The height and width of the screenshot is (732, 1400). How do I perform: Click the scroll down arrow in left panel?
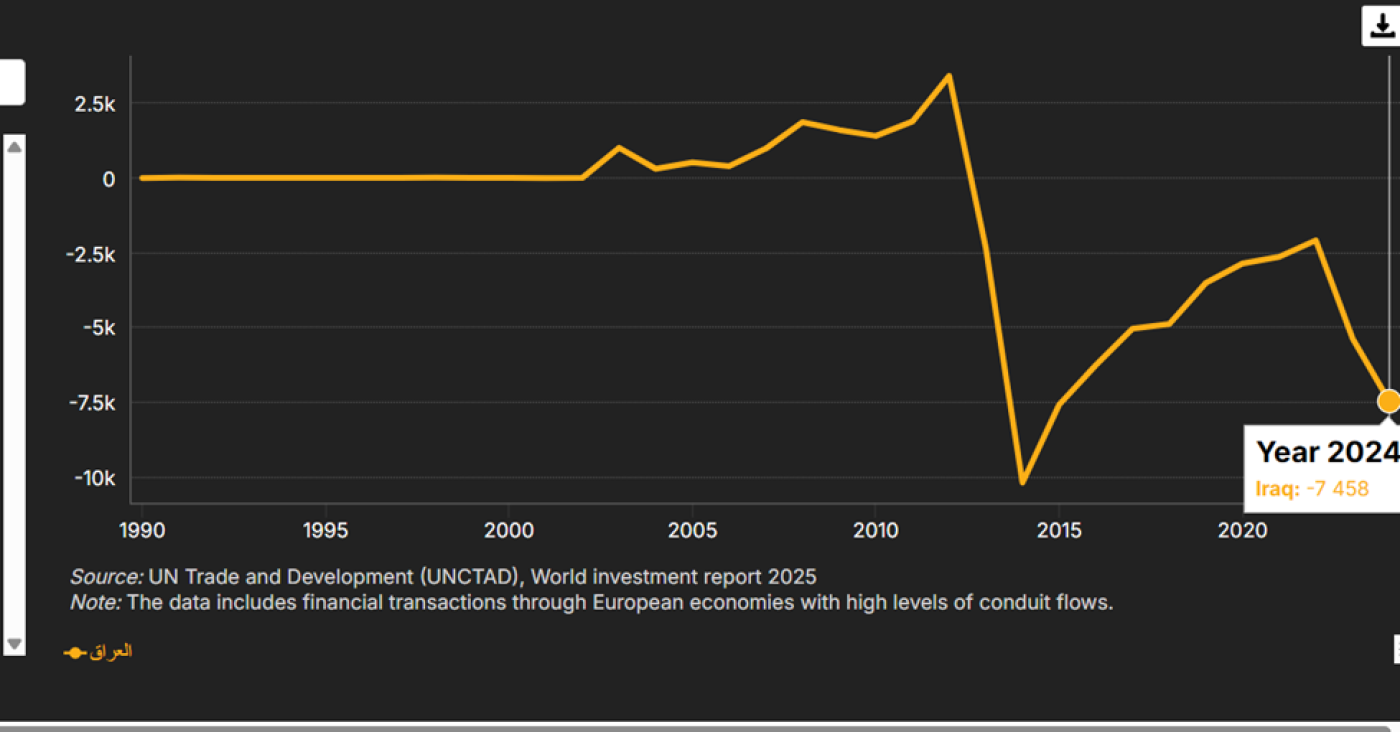[14, 643]
